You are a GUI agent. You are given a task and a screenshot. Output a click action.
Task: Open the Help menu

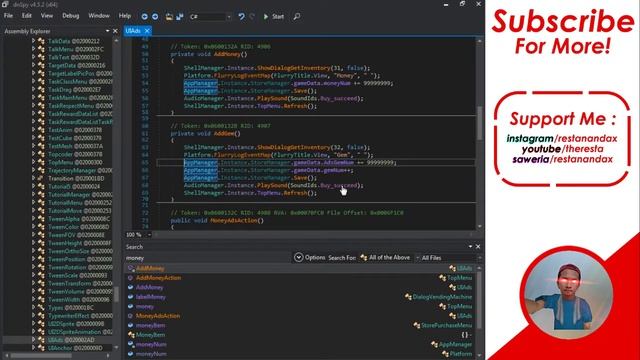click(x=125, y=16)
